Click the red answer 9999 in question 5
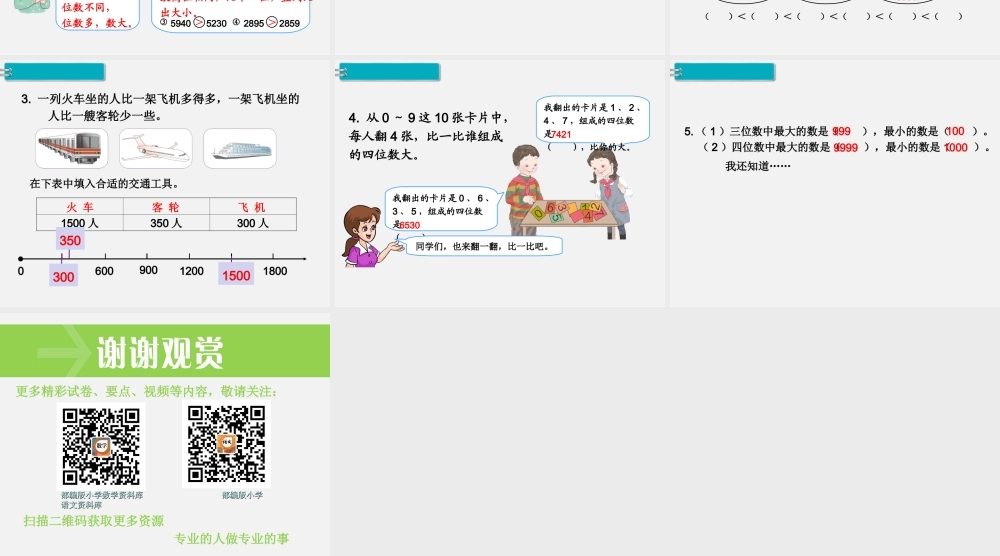This screenshot has height=556, width=1000. coord(846,147)
